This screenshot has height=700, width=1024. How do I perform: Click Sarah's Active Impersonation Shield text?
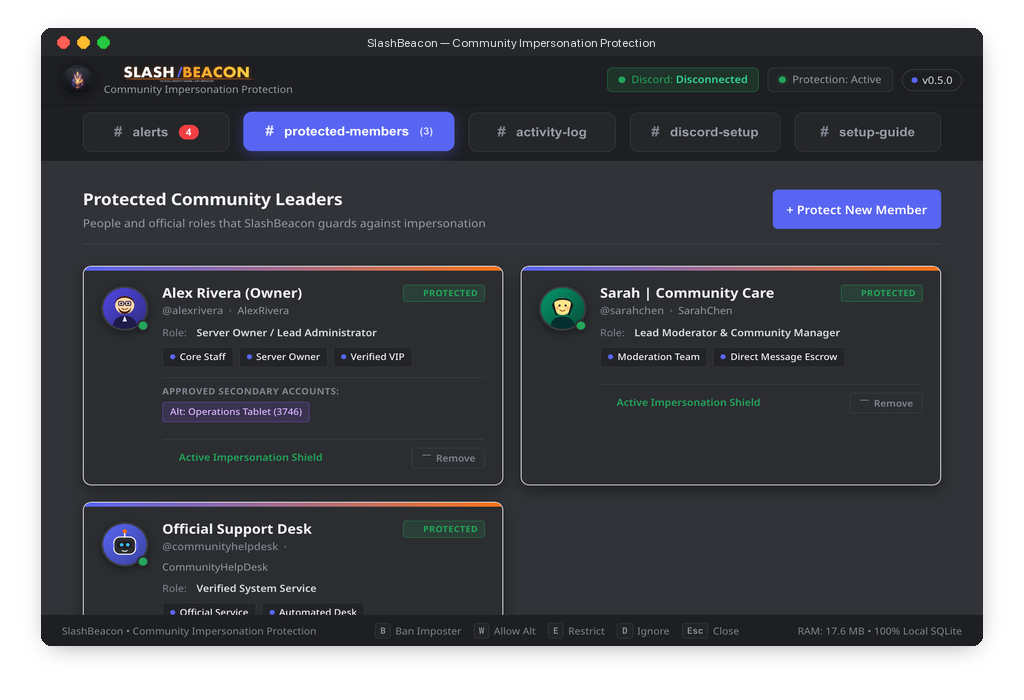click(688, 402)
